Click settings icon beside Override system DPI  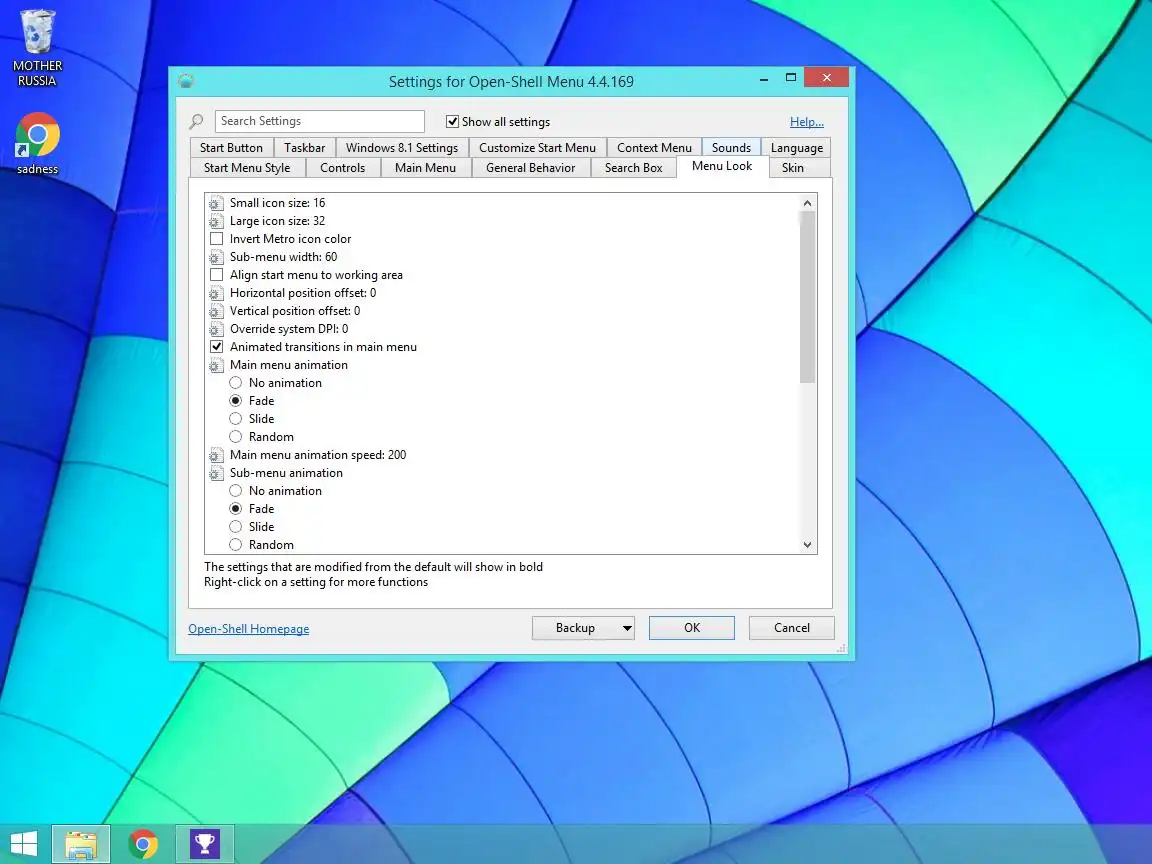point(216,329)
